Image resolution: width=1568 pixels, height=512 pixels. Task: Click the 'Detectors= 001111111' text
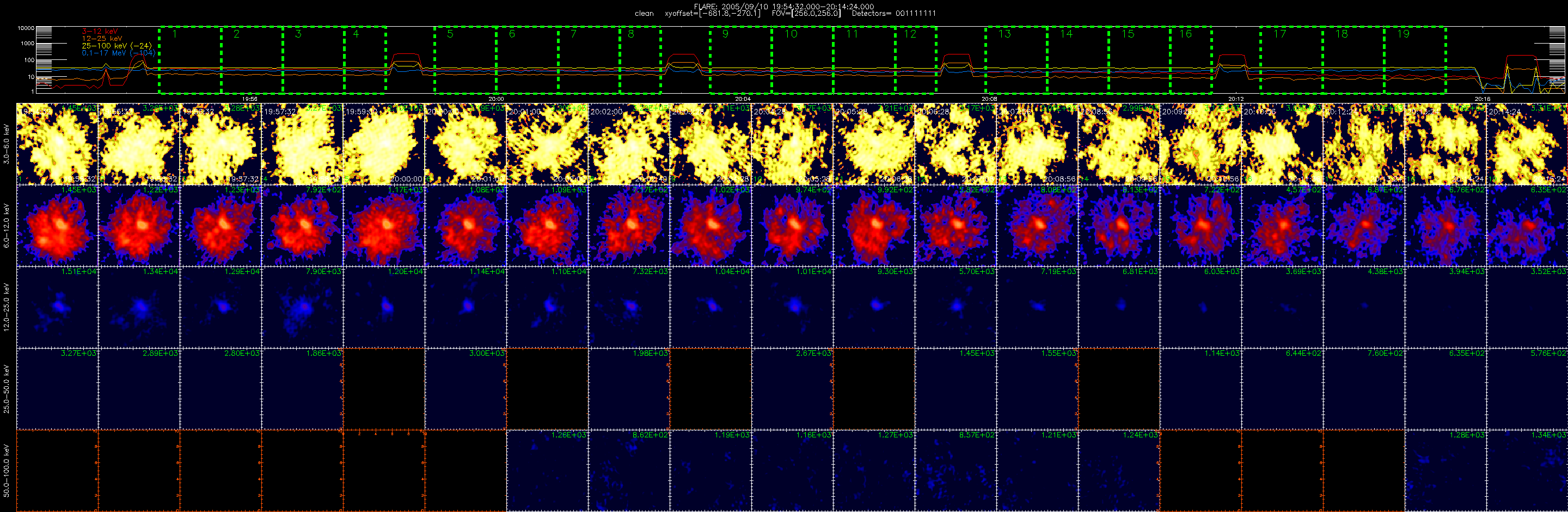(x=894, y=14)
